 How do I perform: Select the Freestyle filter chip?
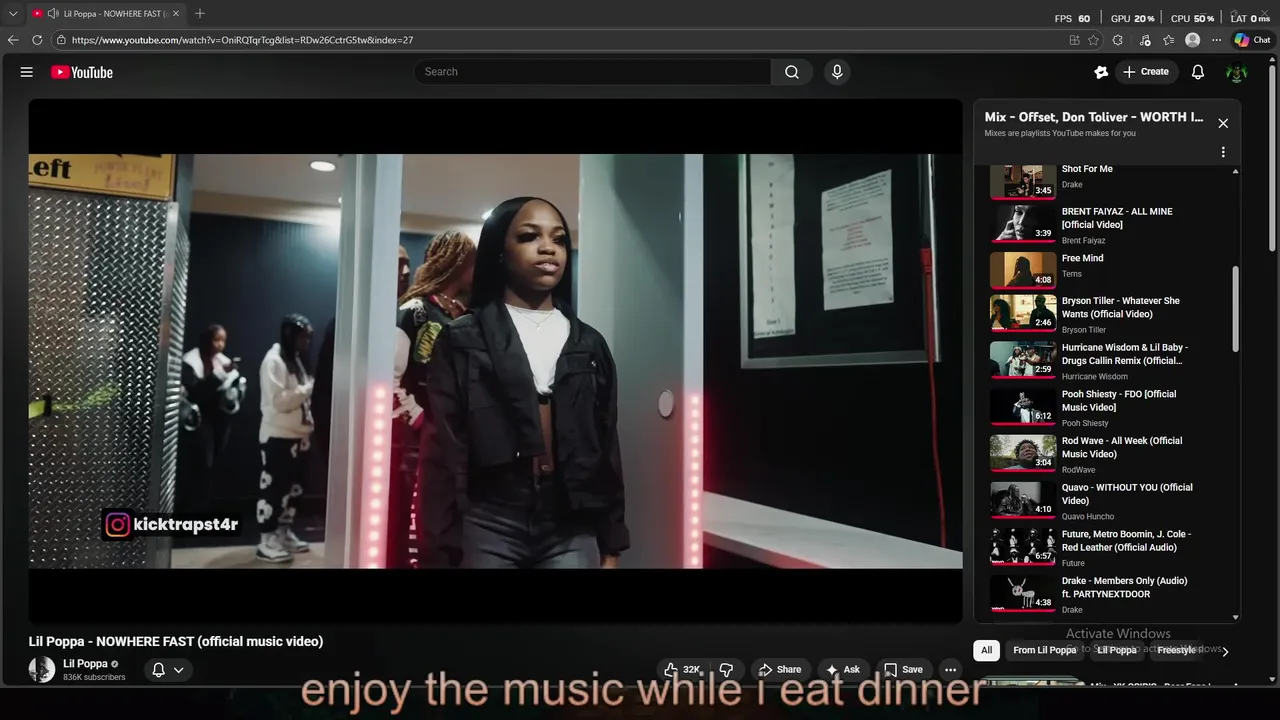click(1177, 650)
